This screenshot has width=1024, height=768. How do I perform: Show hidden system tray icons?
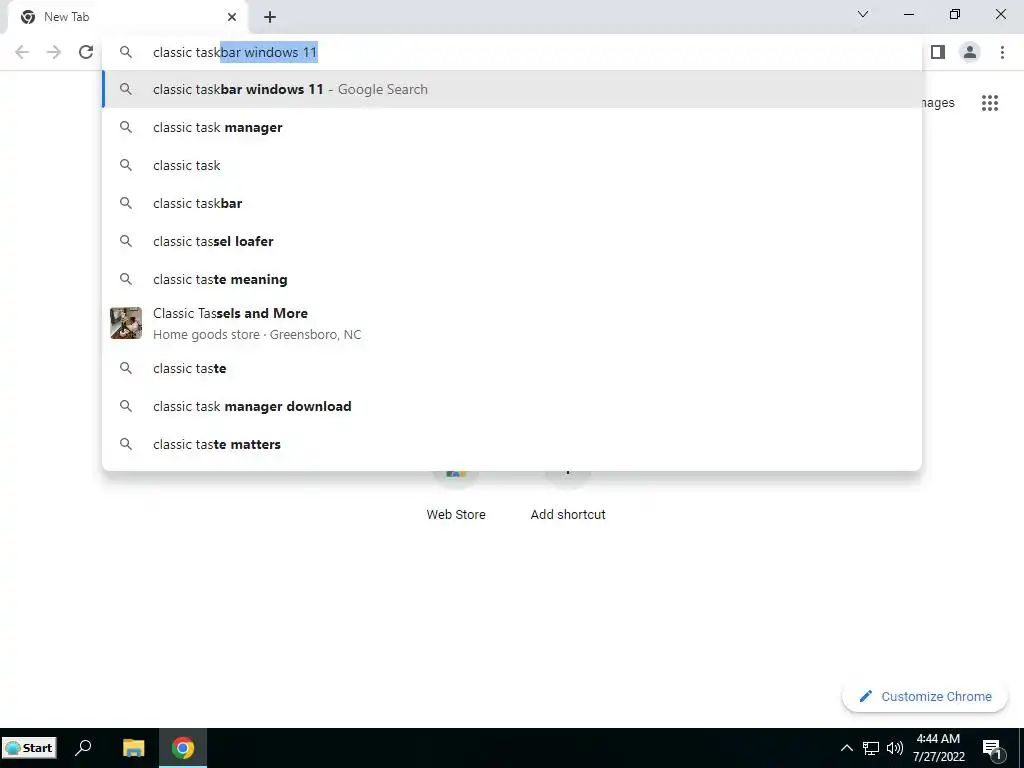pyautogui.click(x=846, y=748)
